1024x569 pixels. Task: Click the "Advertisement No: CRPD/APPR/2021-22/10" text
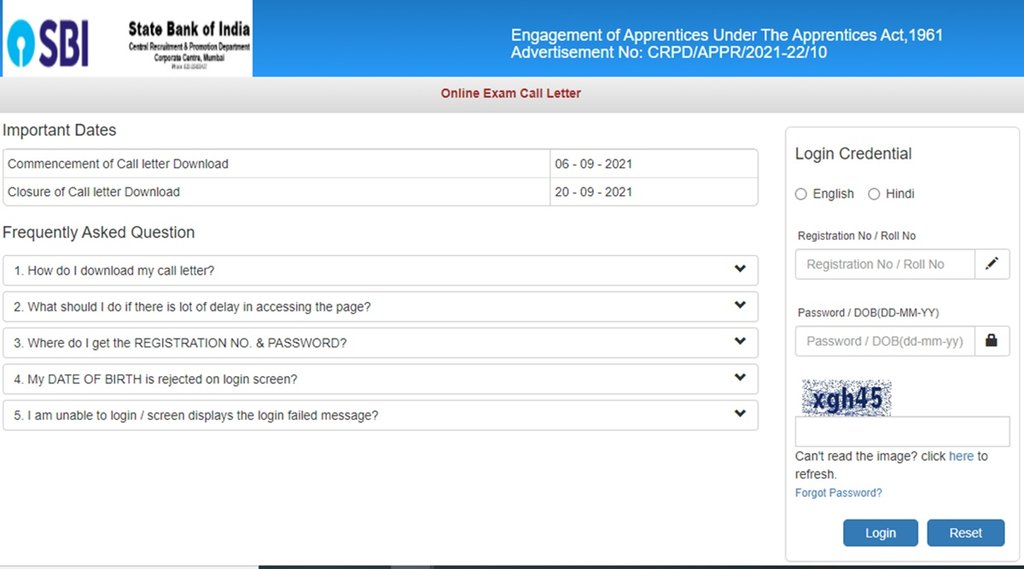click(669, 53)
